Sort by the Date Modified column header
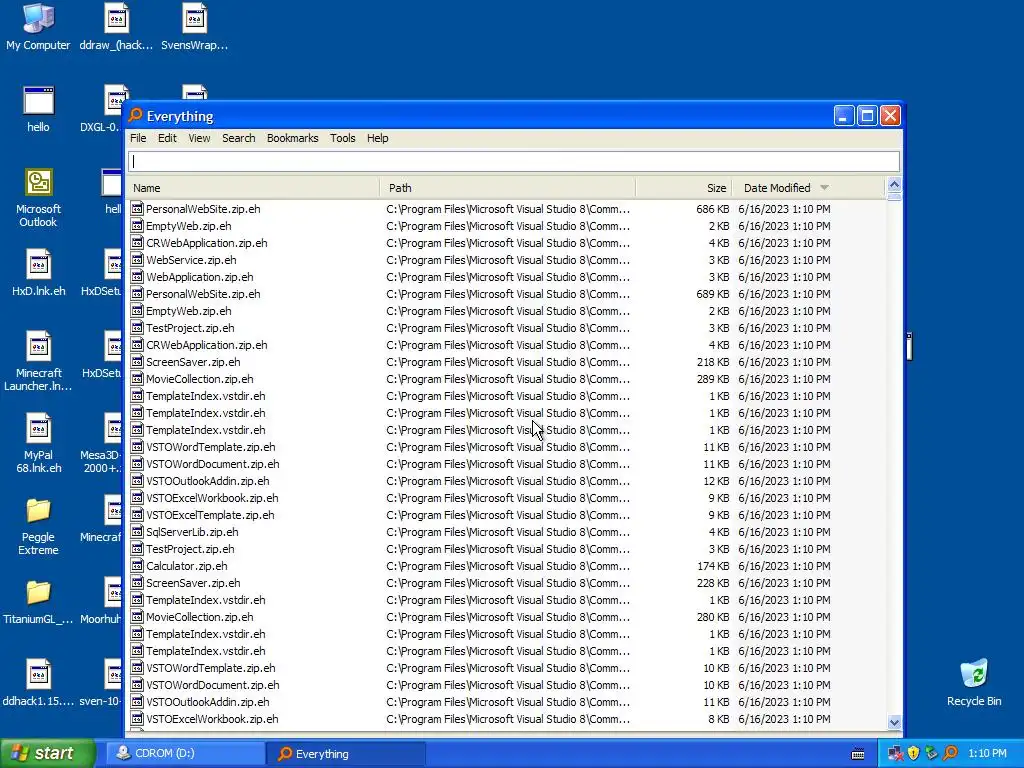Image resolution: width=1024 pixels, height=768 pixels. point(808,187)
